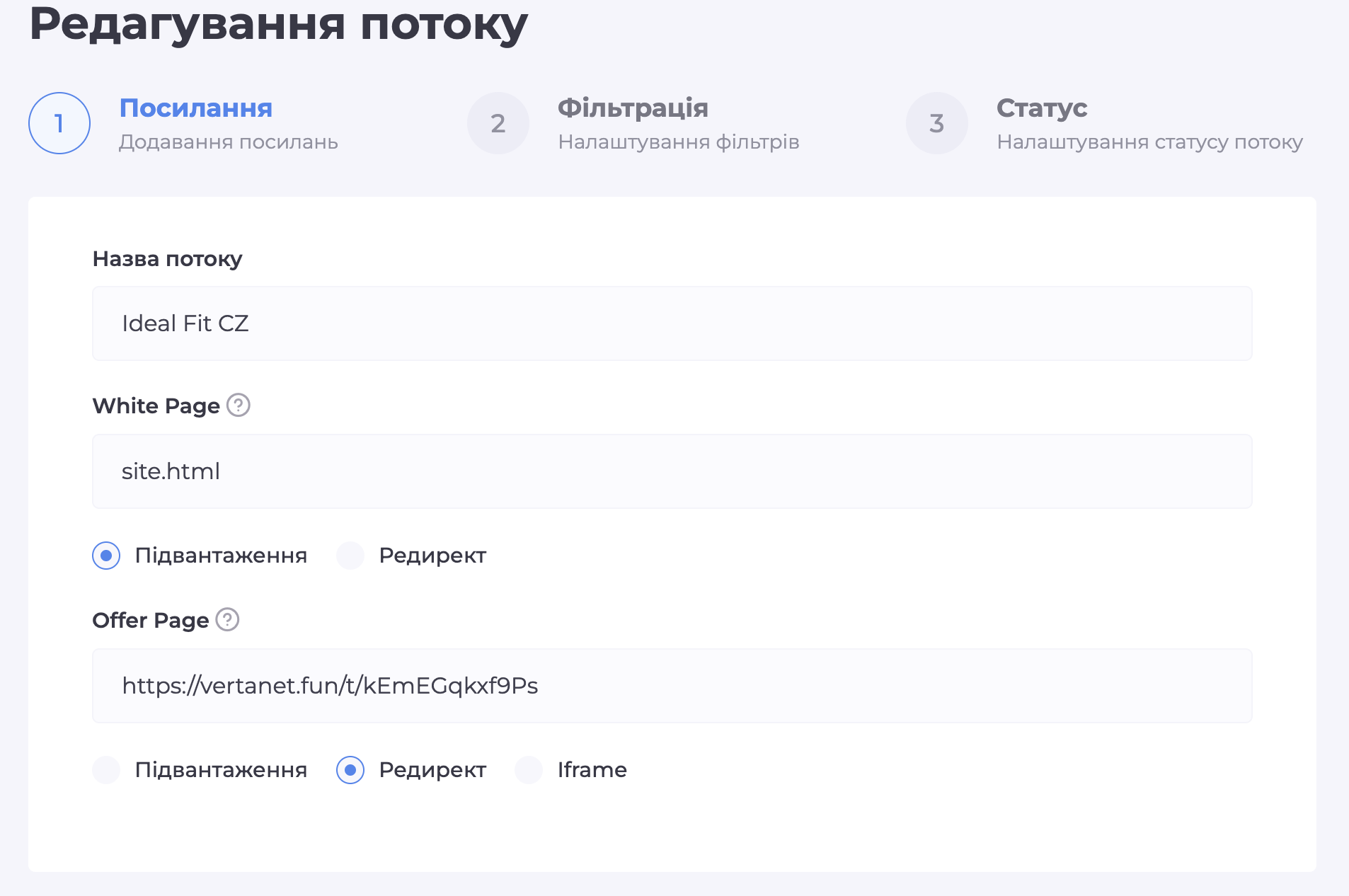Select Підвантаження for the Offer Page
Screen dimensions: 1349x896
106,770
